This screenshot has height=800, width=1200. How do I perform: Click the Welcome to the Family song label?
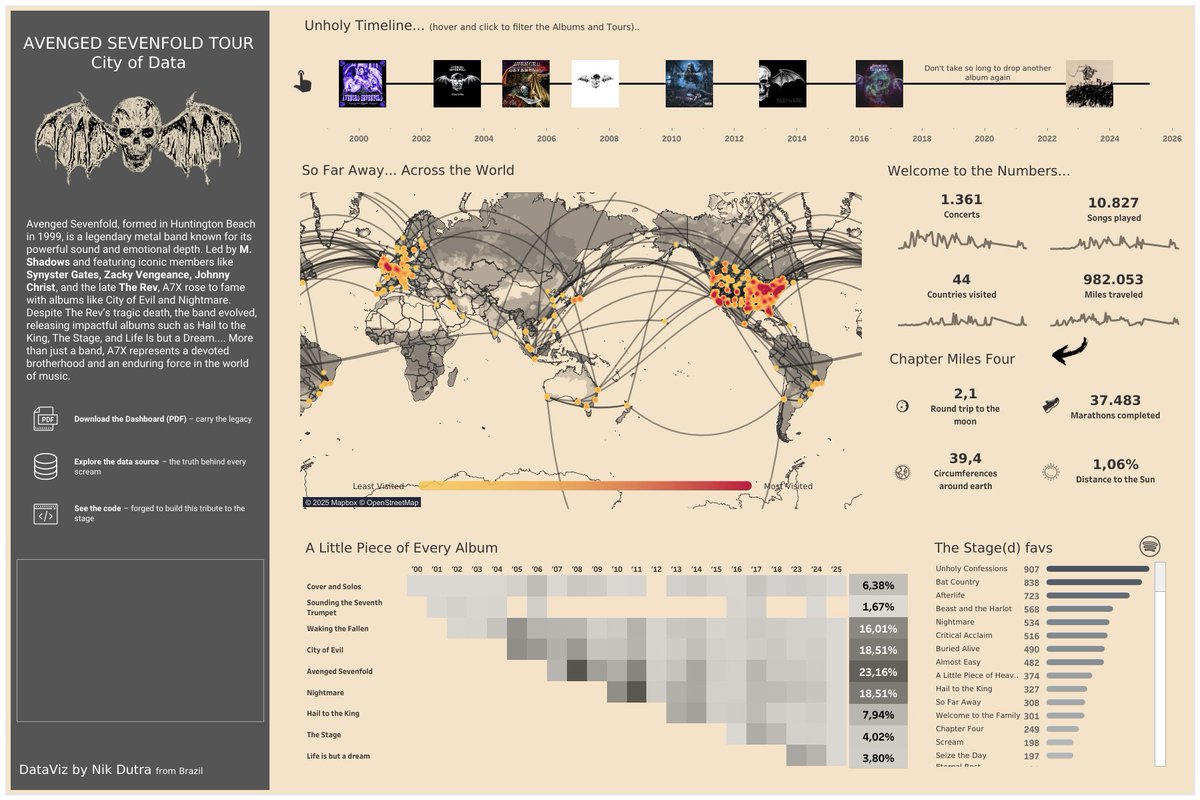click(x=978, y=716)
